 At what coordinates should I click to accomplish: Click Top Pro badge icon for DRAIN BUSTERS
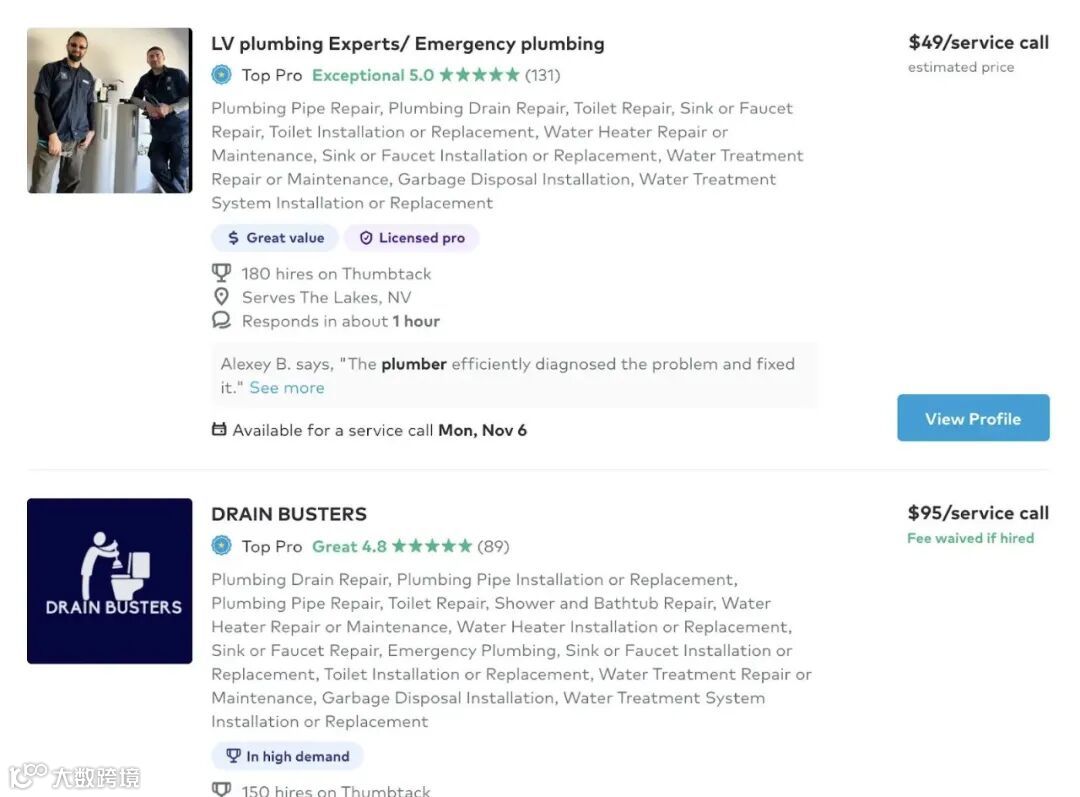tap(222, 546)
